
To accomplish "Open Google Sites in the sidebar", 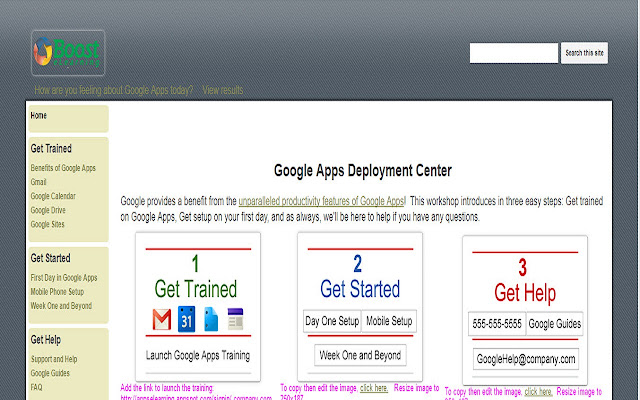I will point(47,224).
